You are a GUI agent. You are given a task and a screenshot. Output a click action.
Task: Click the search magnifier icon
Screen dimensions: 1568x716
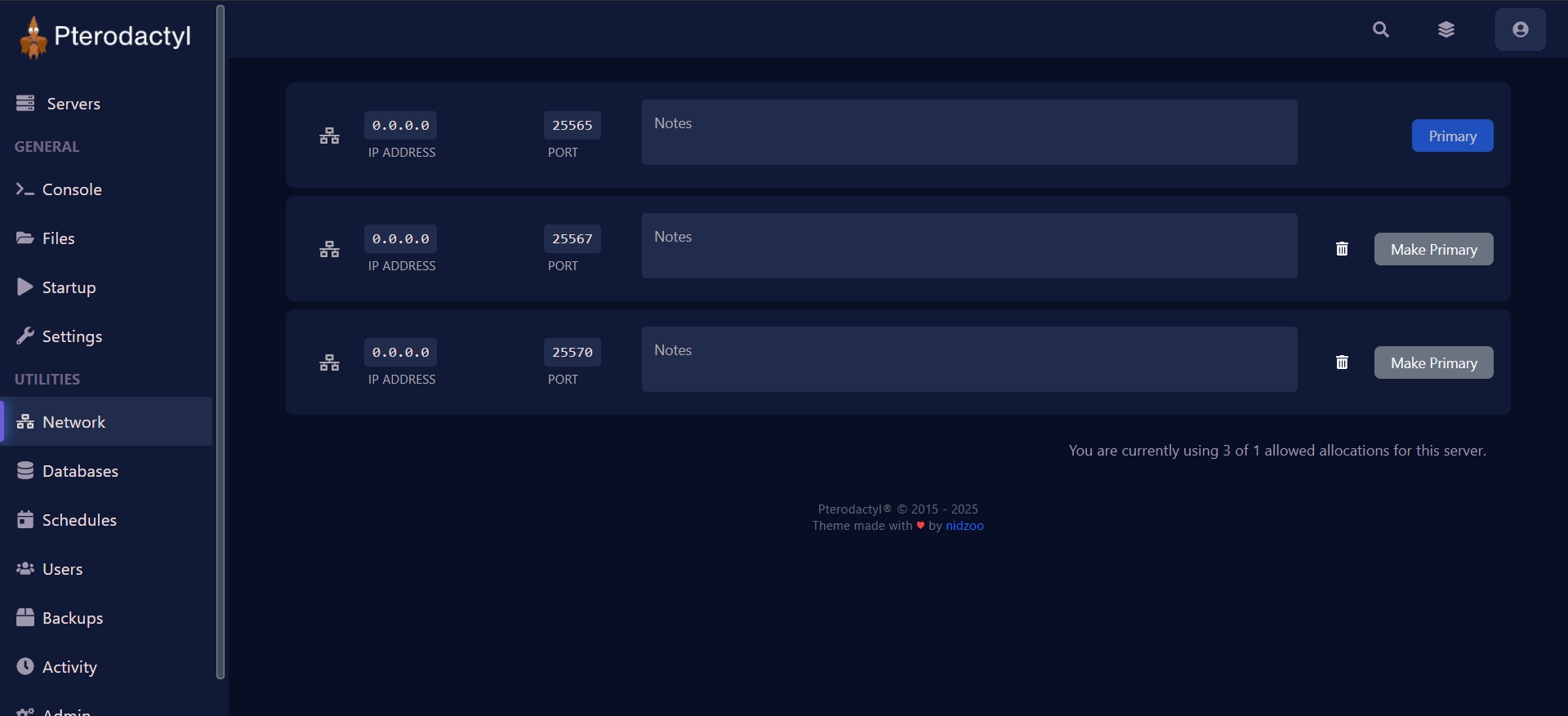point(1380,29)
